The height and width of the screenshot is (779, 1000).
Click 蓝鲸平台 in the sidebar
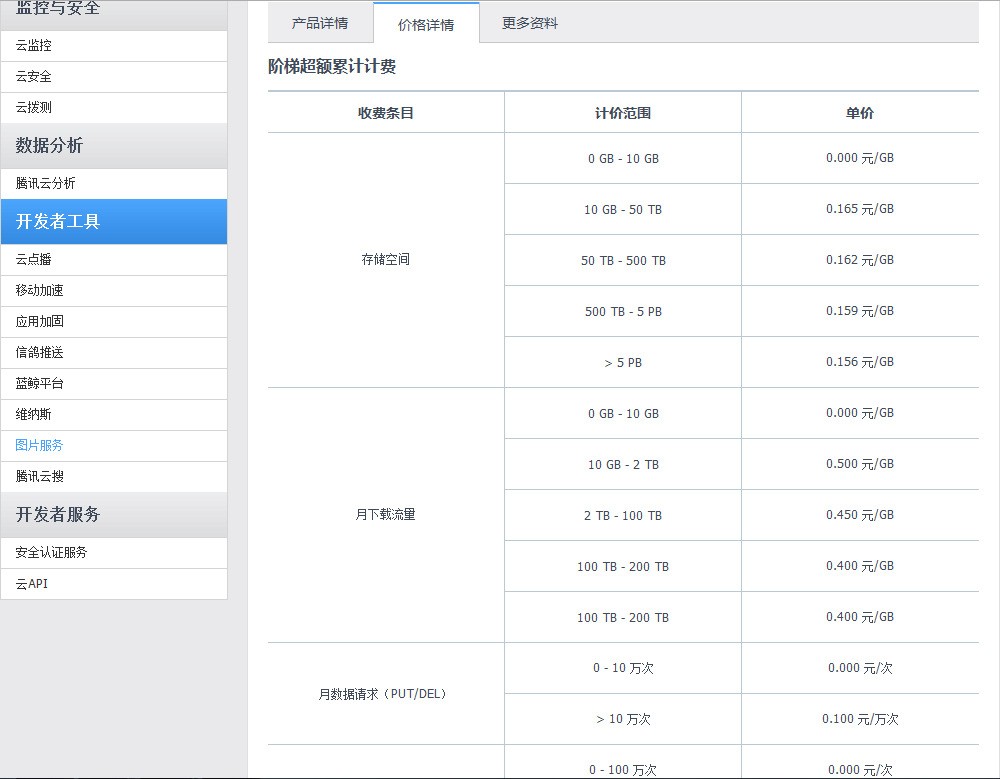[114, 383]
